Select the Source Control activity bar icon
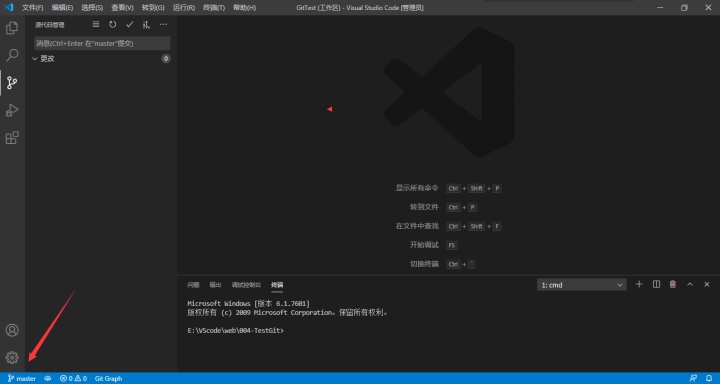This screenshot has width=720, height=384. [x=12, y=83]
